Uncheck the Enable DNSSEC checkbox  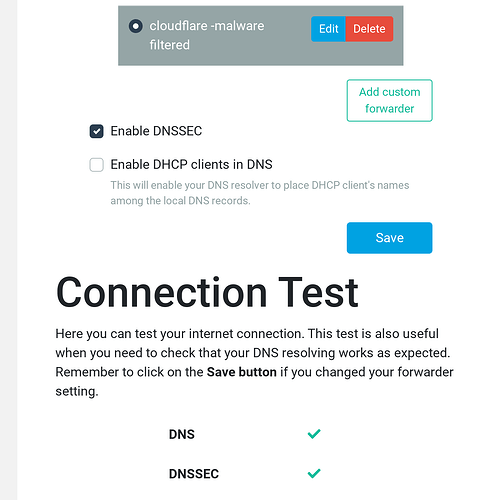tap(97, 131)
